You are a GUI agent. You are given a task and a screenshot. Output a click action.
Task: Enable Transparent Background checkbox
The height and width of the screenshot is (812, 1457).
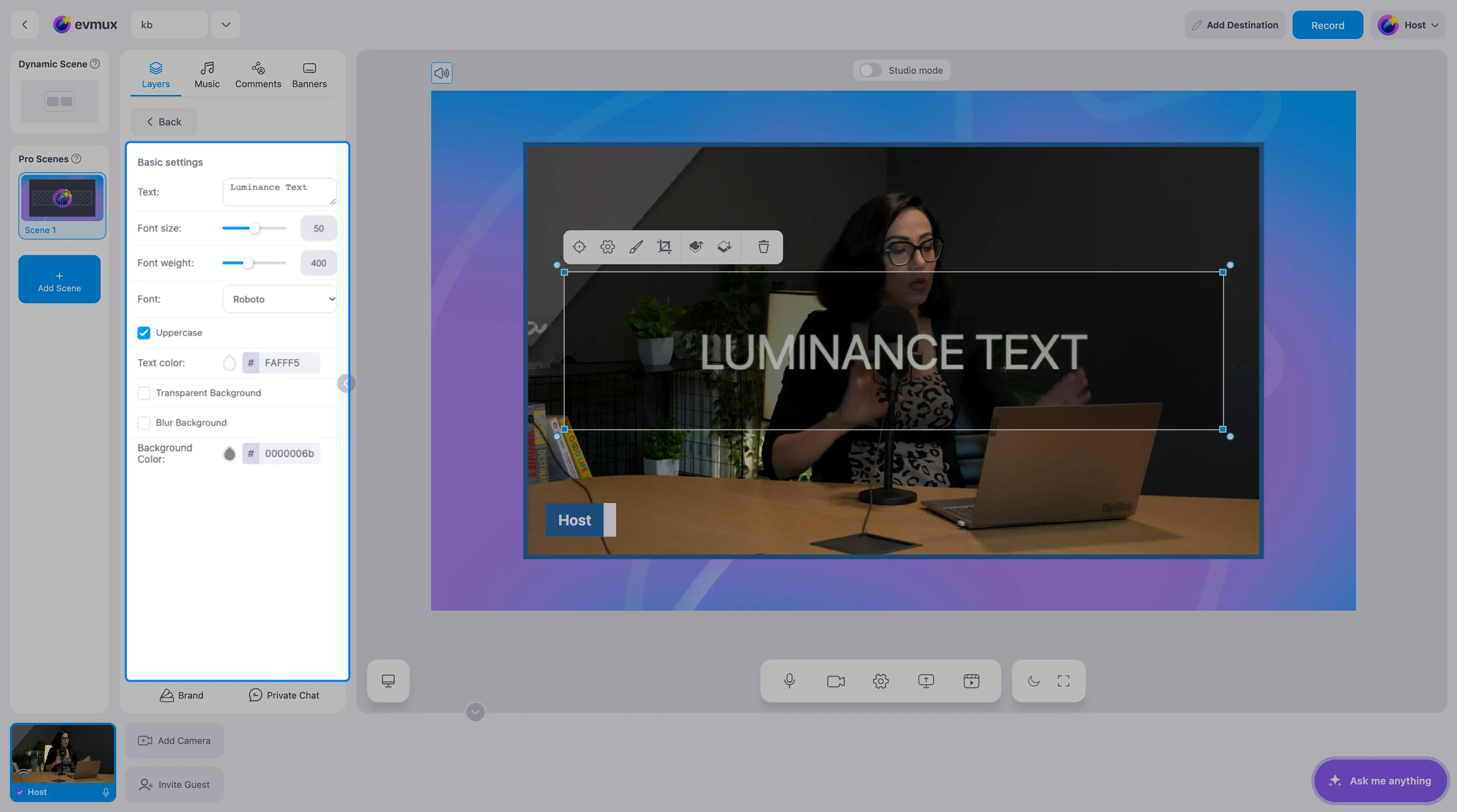tap(144, 393)
